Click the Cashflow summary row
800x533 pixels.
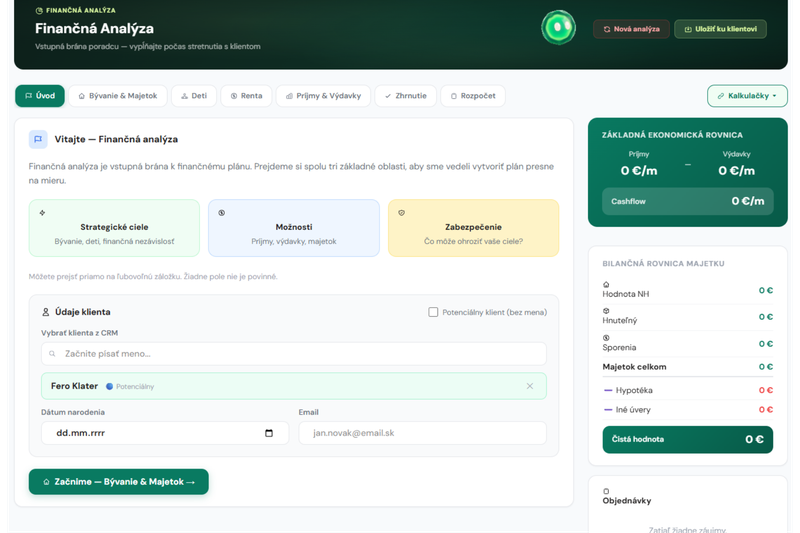(x=687, y=201)
